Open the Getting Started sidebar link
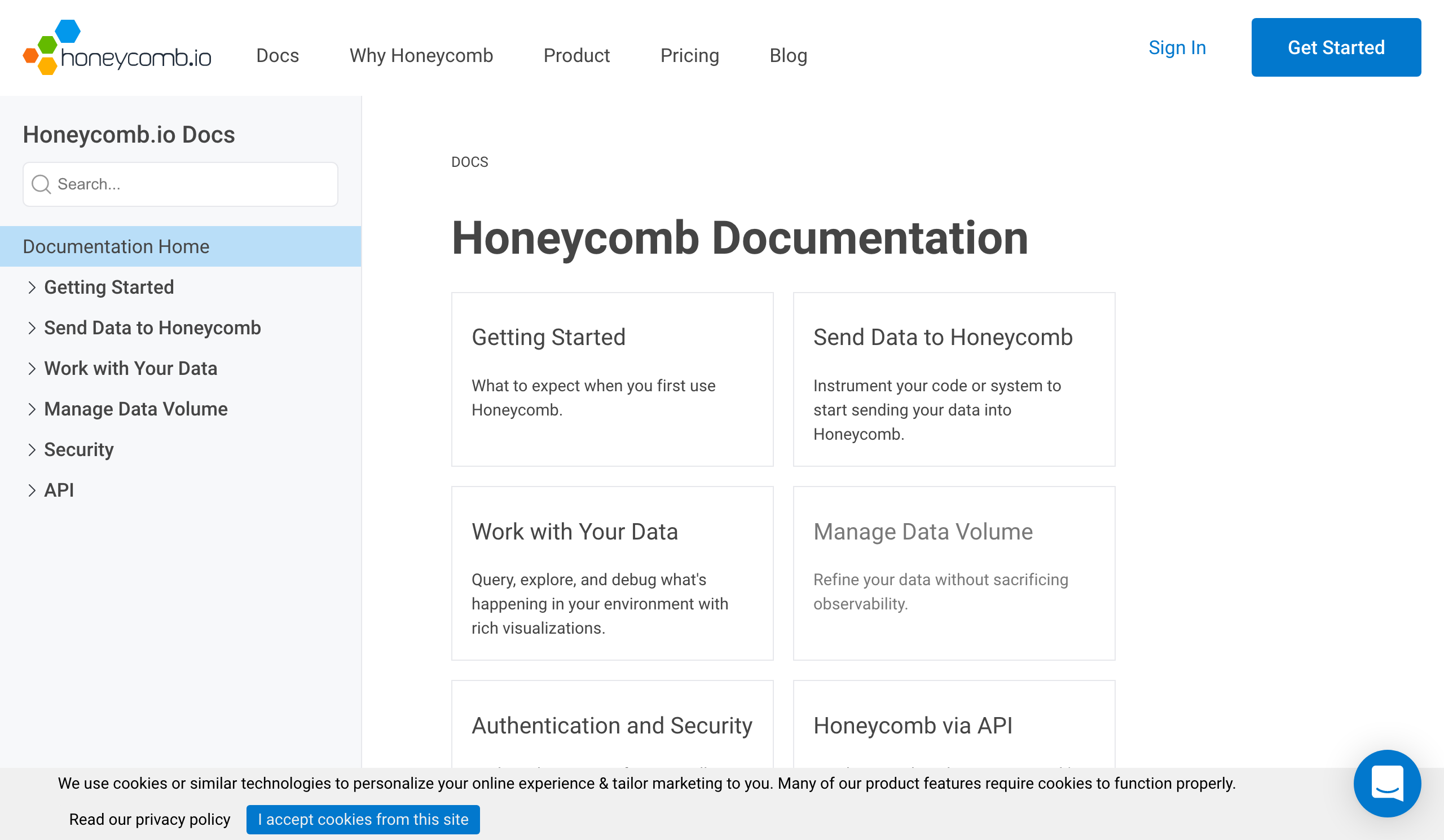1444x840 pixels. (109, 288)
